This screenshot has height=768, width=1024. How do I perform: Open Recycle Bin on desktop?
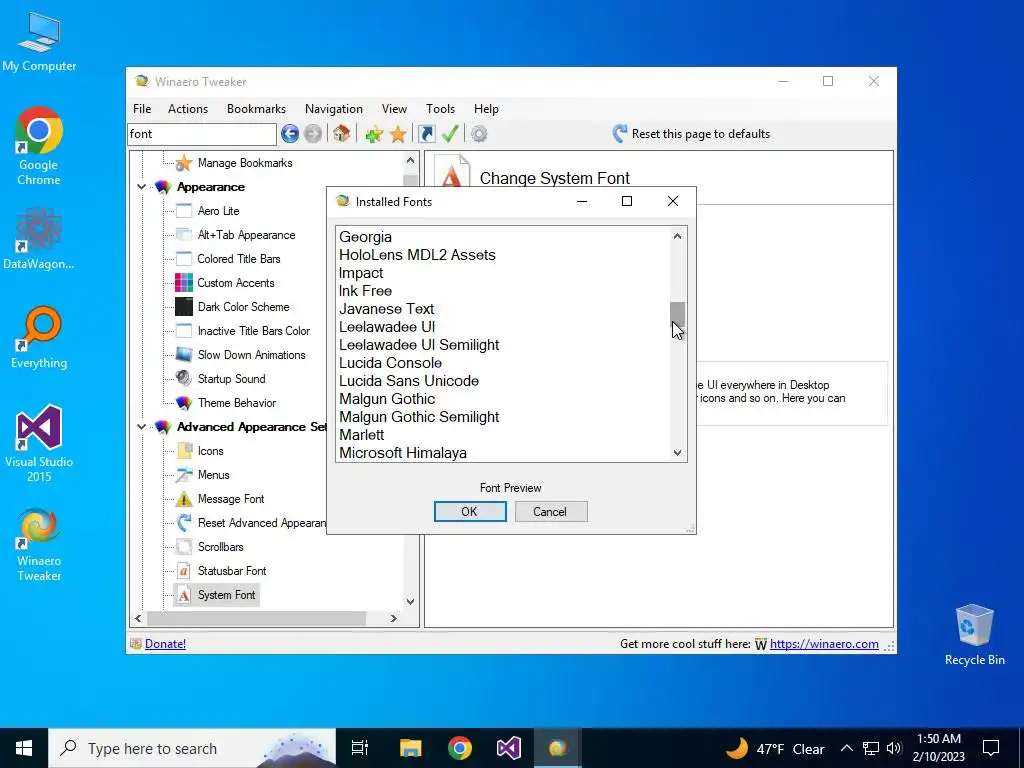[x=974, y=635]
